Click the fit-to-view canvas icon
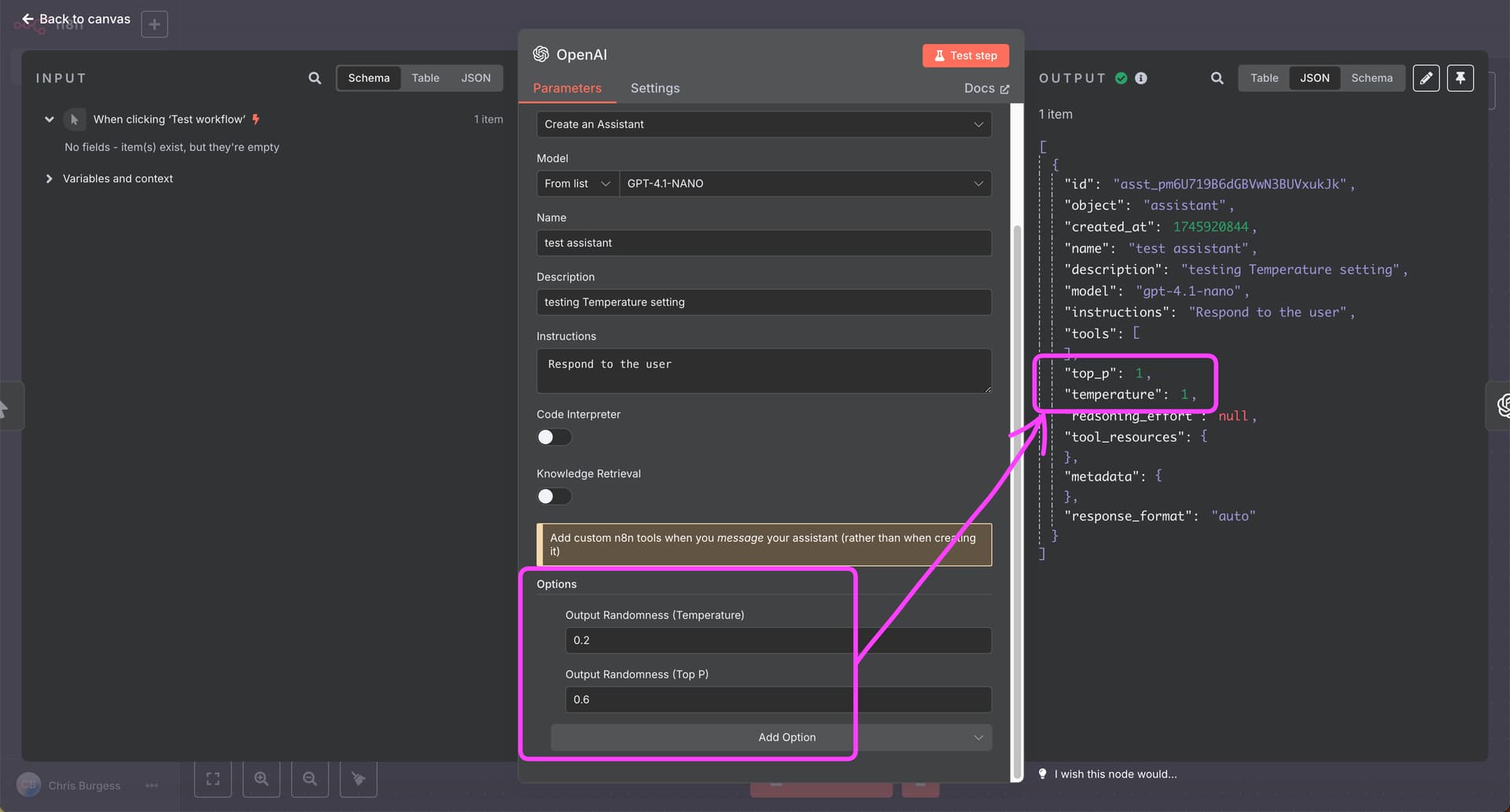This screenshot has width=1510, height=812. click(x=212, y=778)
